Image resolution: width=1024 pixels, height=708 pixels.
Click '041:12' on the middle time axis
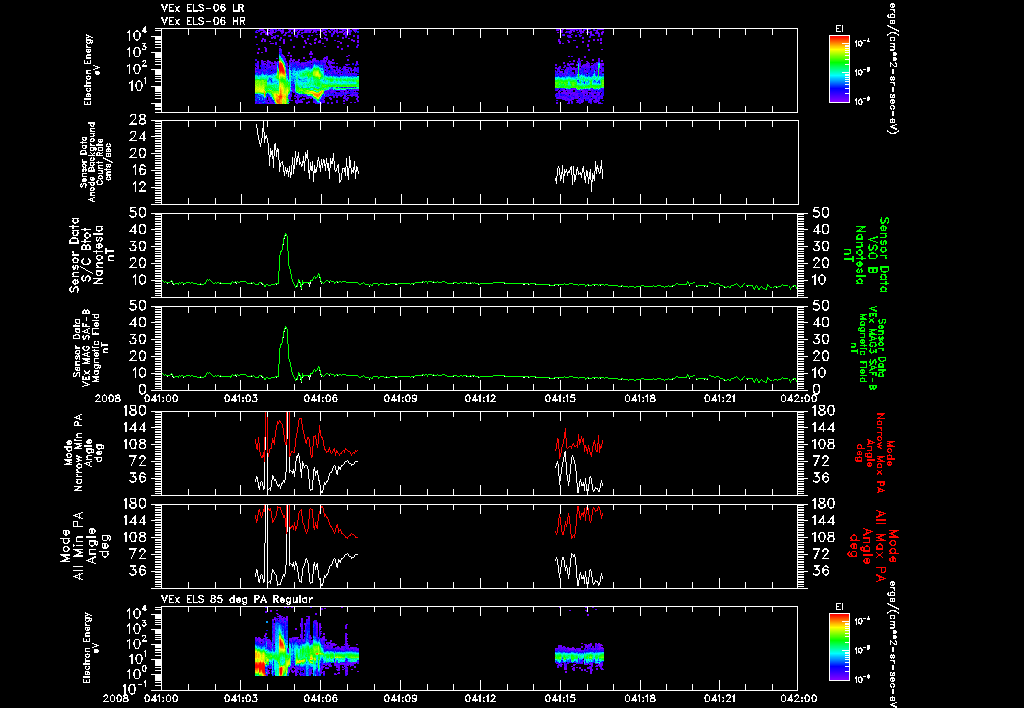480,398
